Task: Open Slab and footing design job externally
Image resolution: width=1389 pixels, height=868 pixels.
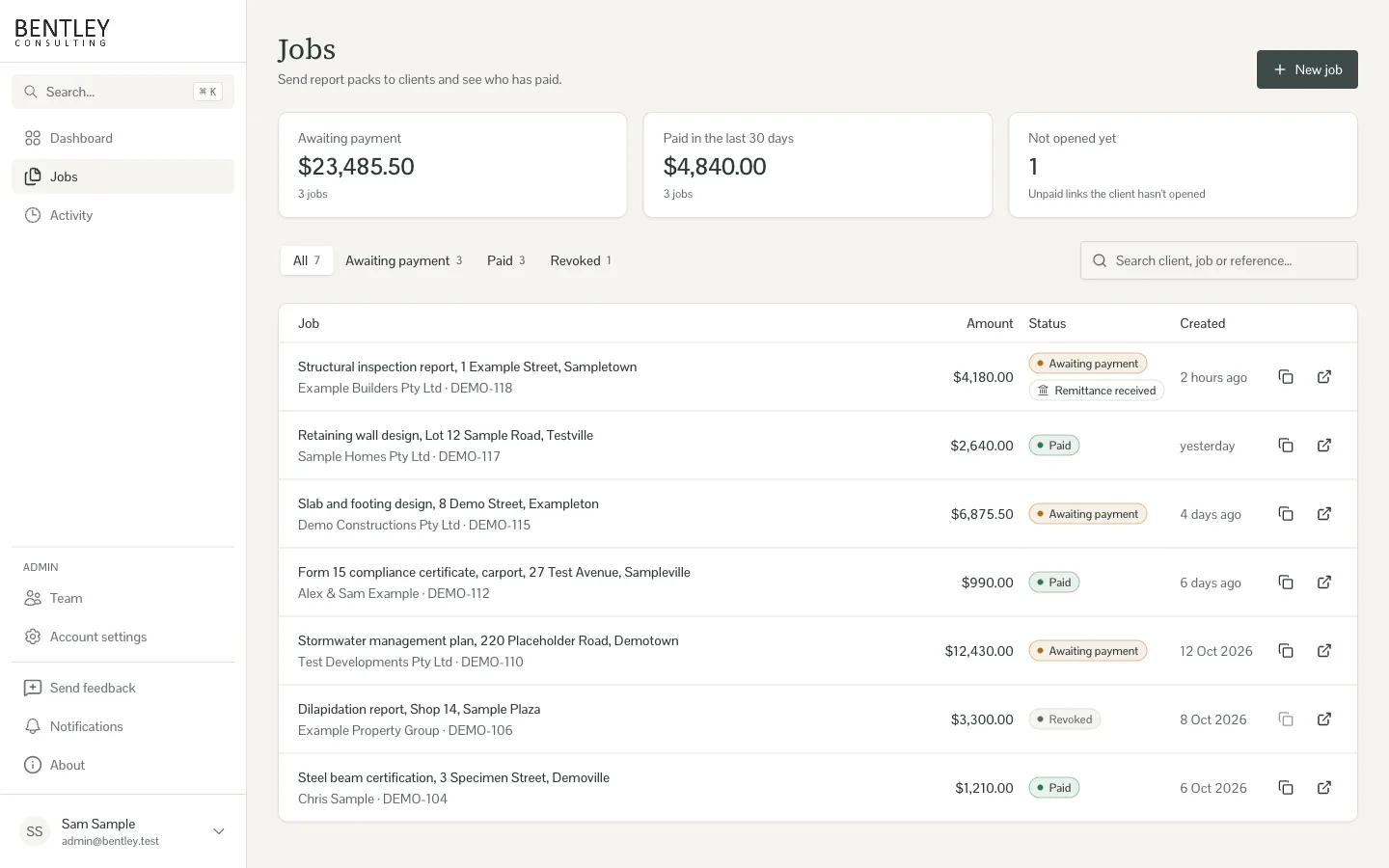Action: 1324,514
